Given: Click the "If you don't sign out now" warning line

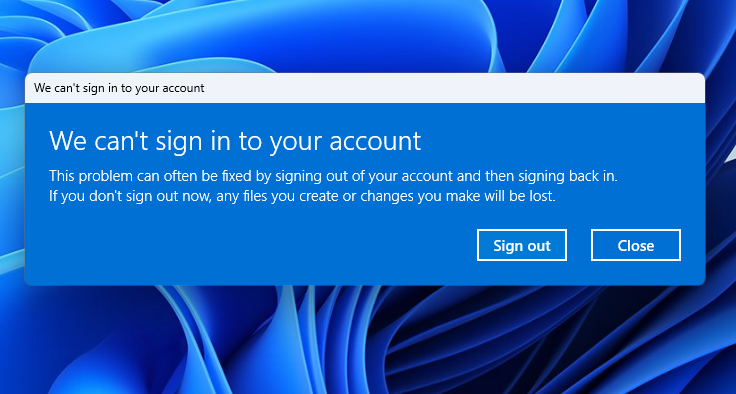Looking at the screenshot, I should tap(302, 196).
